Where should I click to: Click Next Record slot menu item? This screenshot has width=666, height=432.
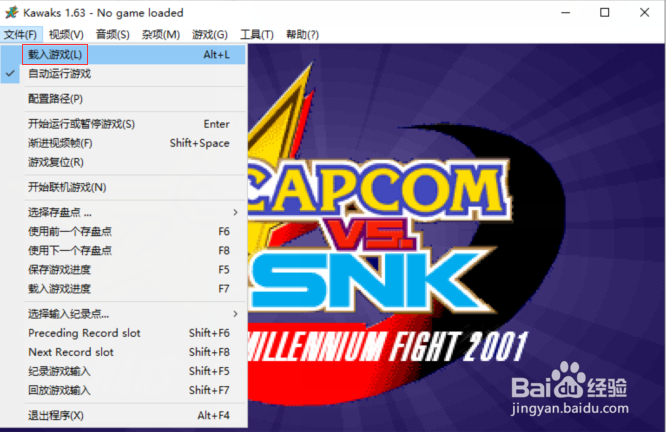point(123,352)
